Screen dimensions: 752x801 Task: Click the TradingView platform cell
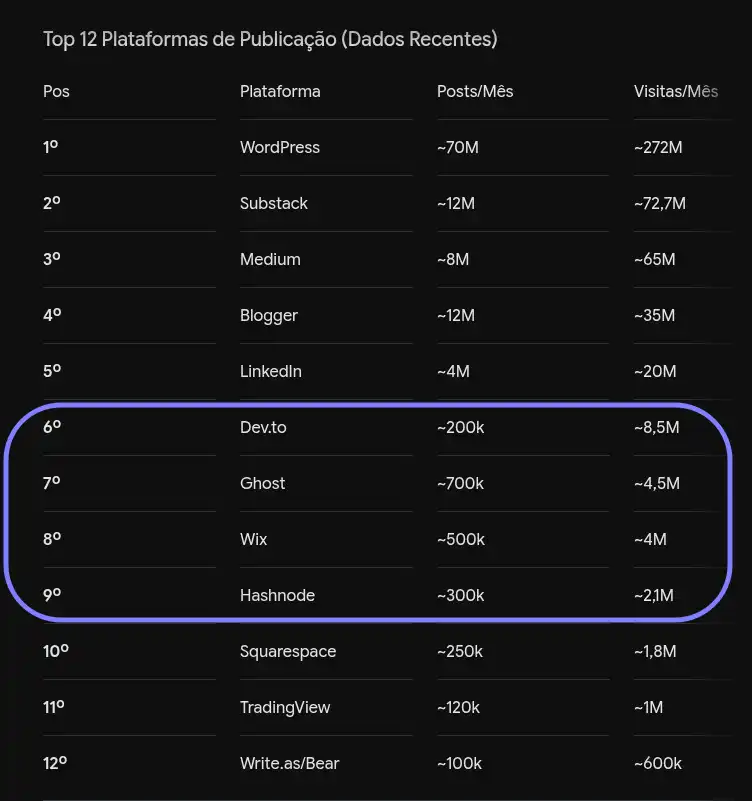point(285,708)
